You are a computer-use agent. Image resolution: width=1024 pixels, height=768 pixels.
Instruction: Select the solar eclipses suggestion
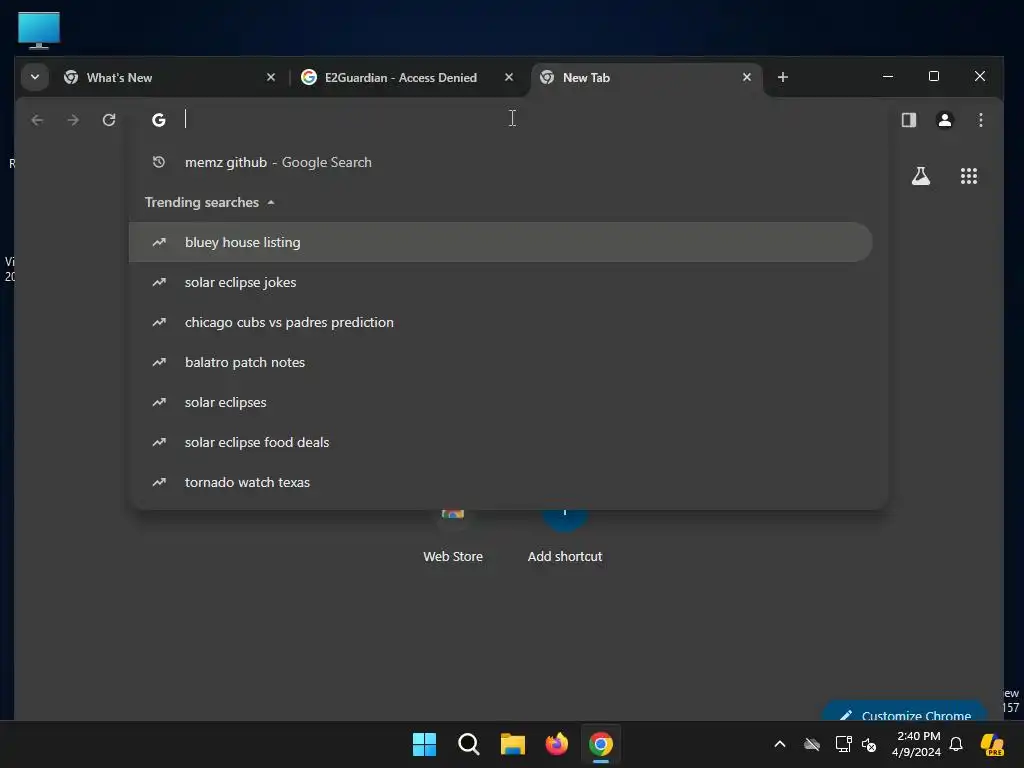[x=501, y=402]
